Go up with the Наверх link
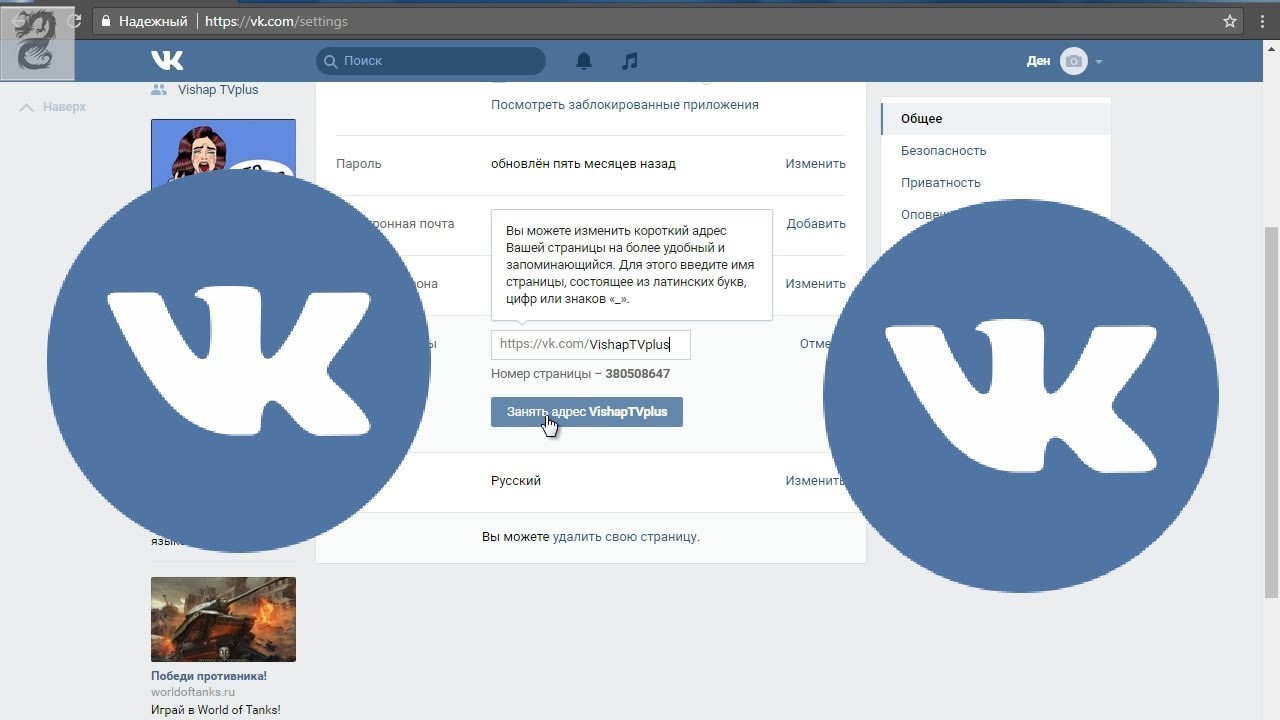Screen dimensions: 1280x720 tap(53, 107)
